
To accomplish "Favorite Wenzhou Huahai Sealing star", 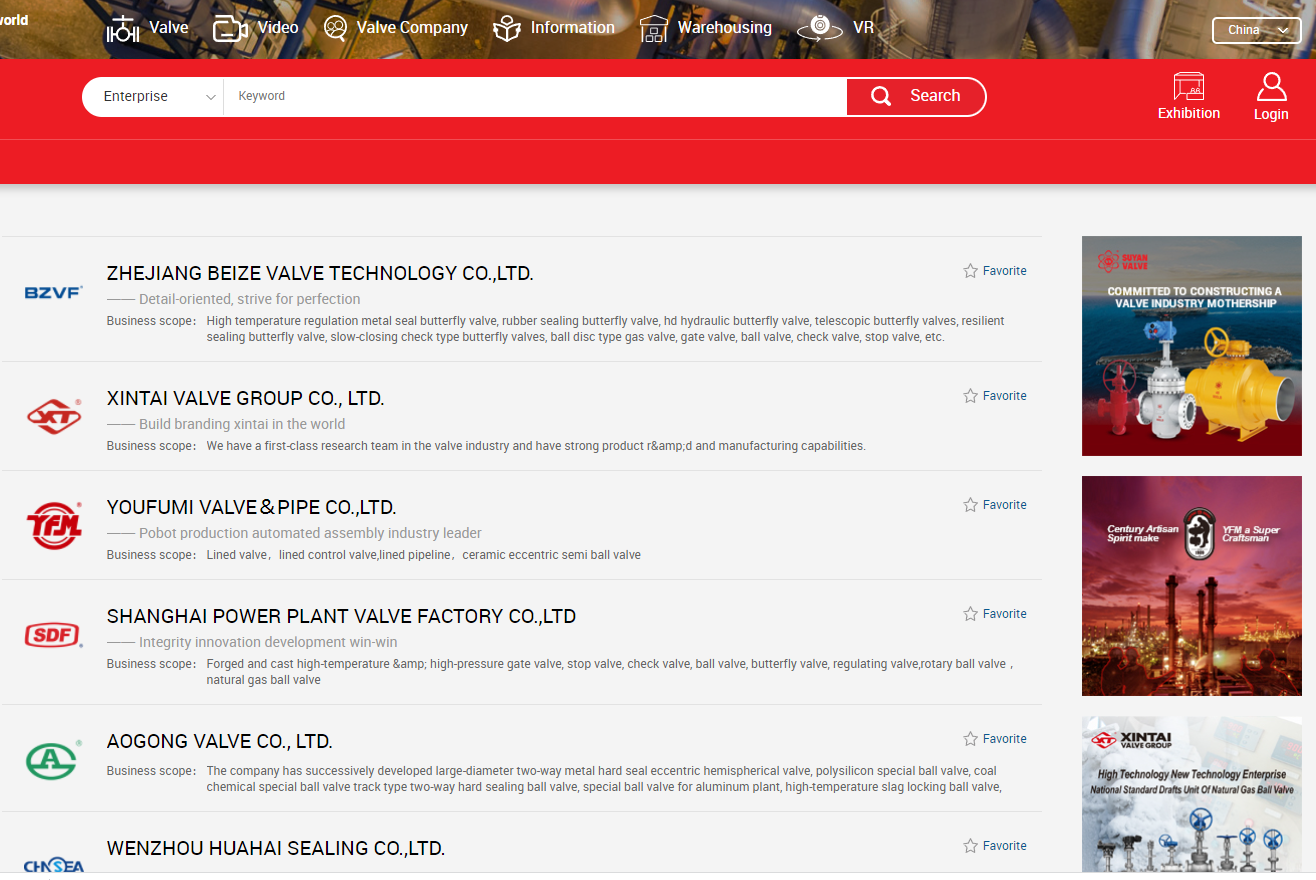I will pyautogui.click(x=970, y=846).
